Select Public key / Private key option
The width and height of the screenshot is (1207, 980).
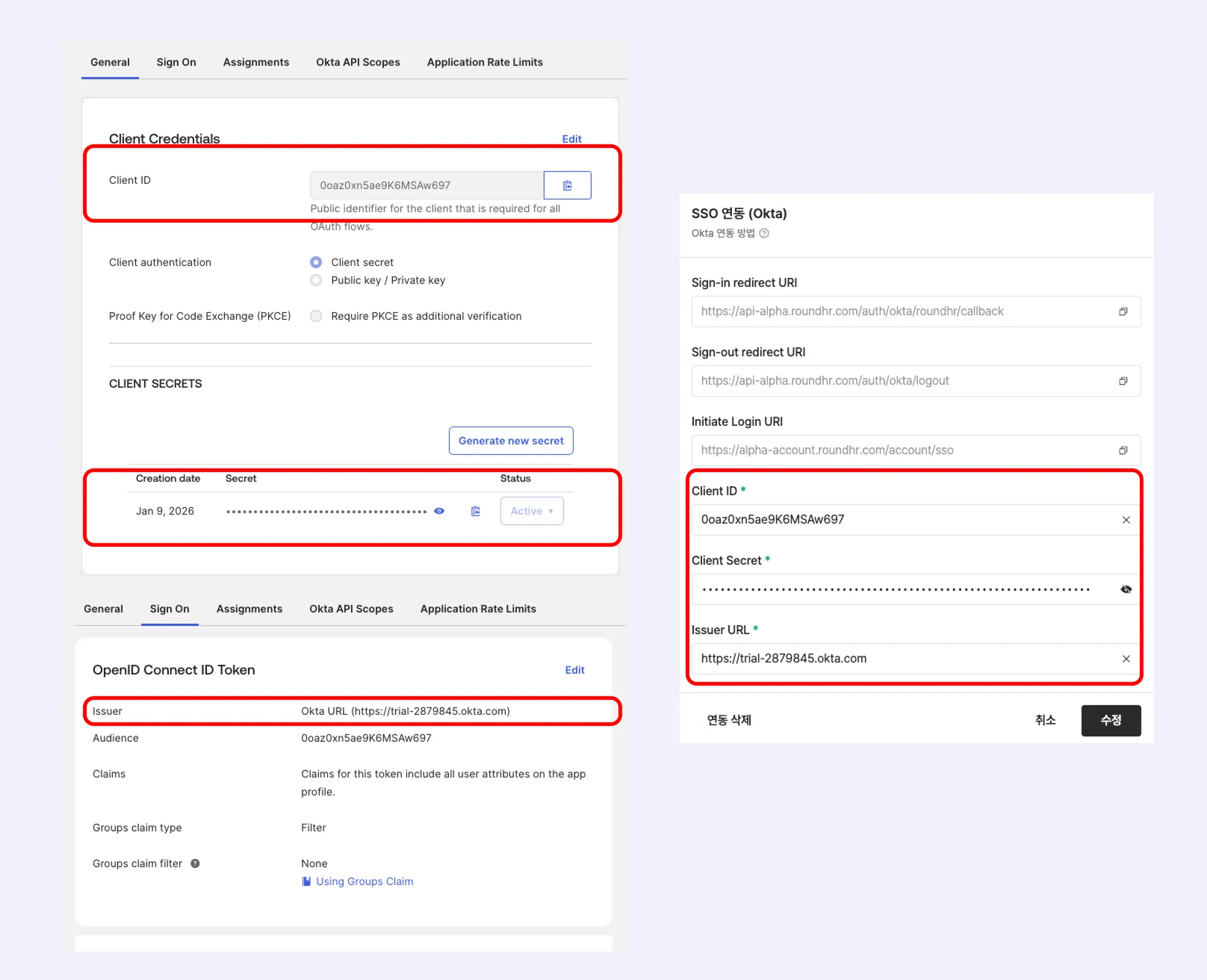tap(316, 281)
